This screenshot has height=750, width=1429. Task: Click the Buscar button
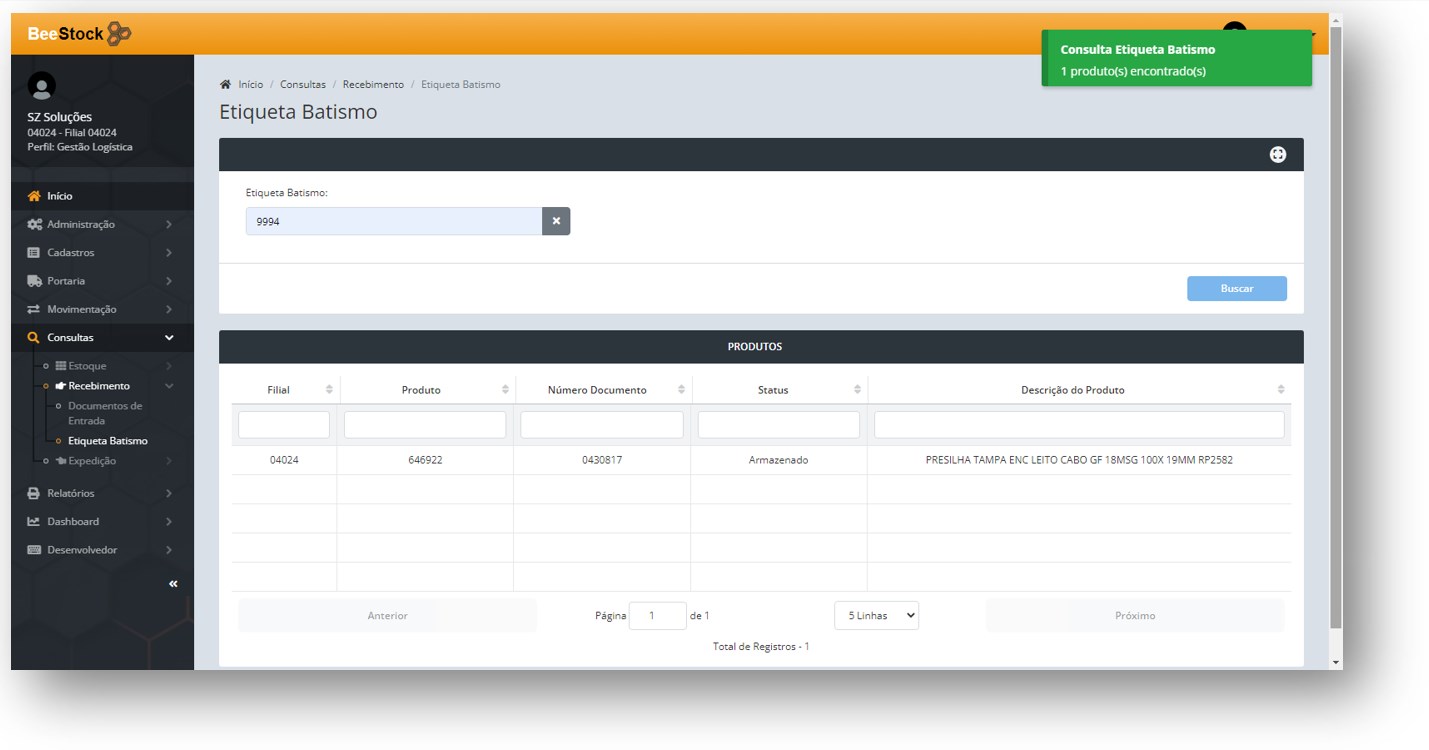(1236, 289)
